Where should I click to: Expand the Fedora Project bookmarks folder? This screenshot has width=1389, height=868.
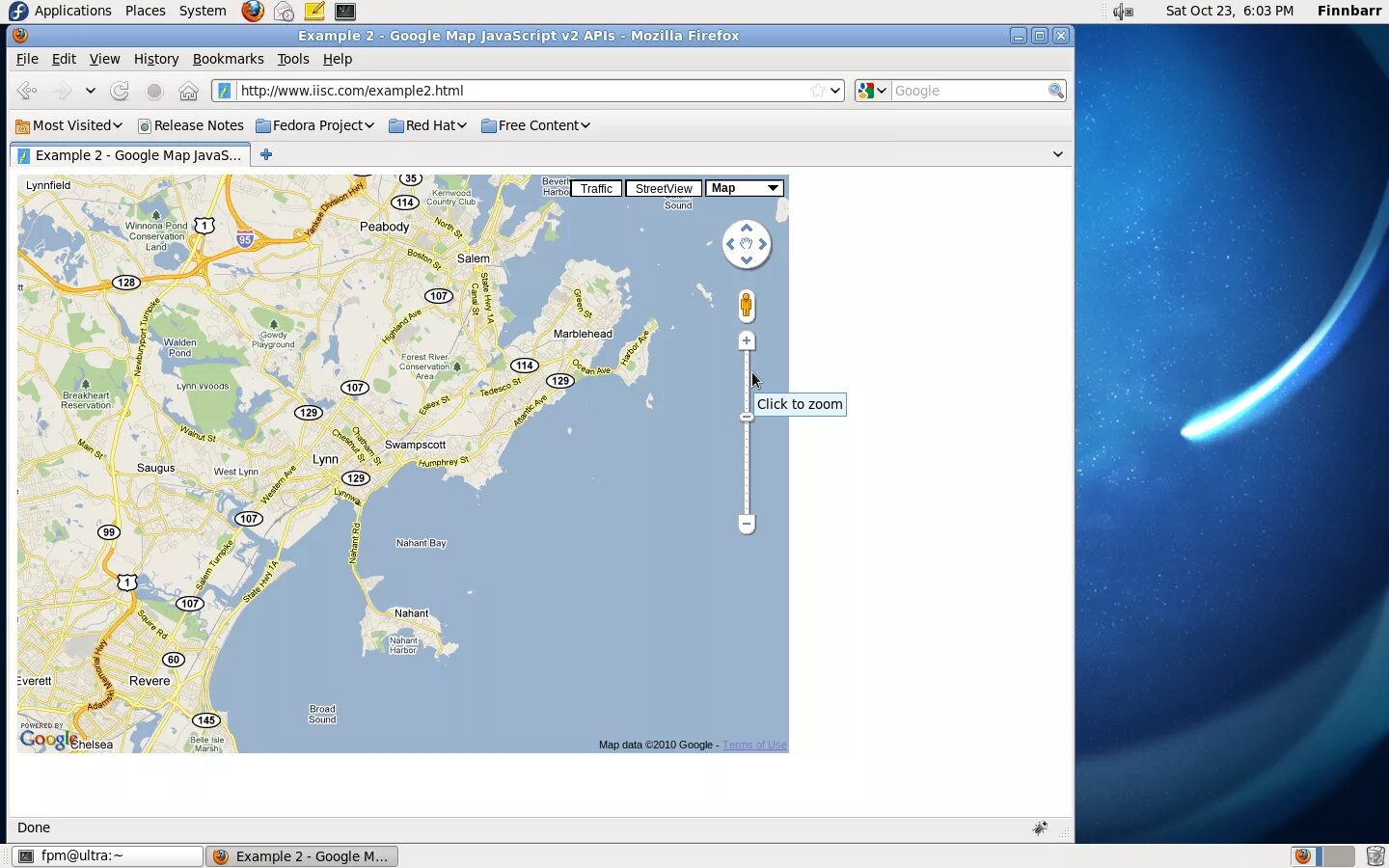[x=314, y=125]
